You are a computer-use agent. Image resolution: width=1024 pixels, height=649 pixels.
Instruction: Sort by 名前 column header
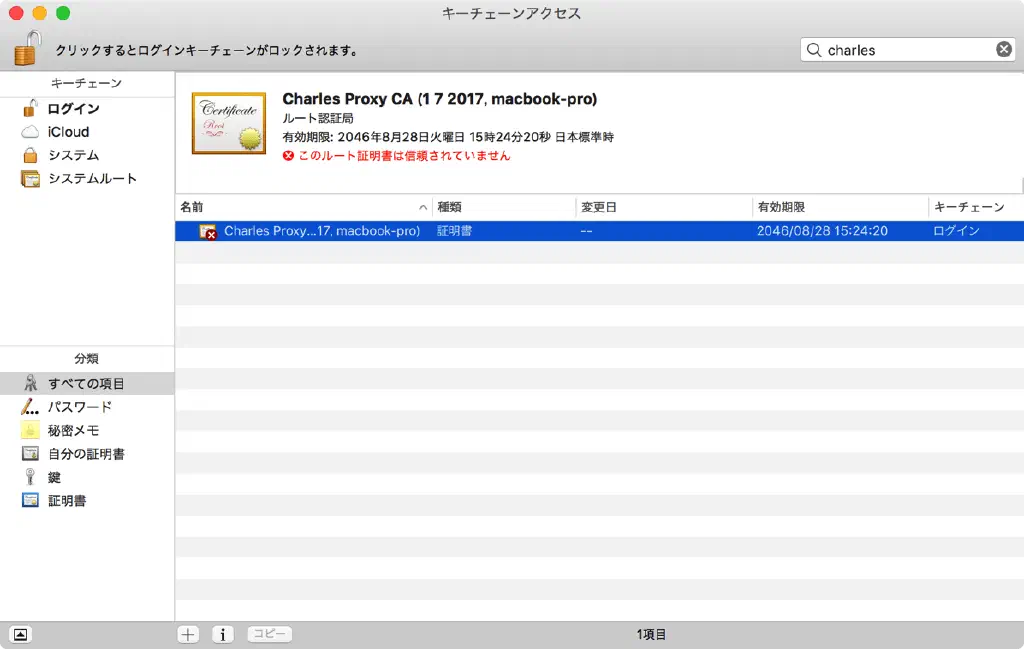click(300, 207)
